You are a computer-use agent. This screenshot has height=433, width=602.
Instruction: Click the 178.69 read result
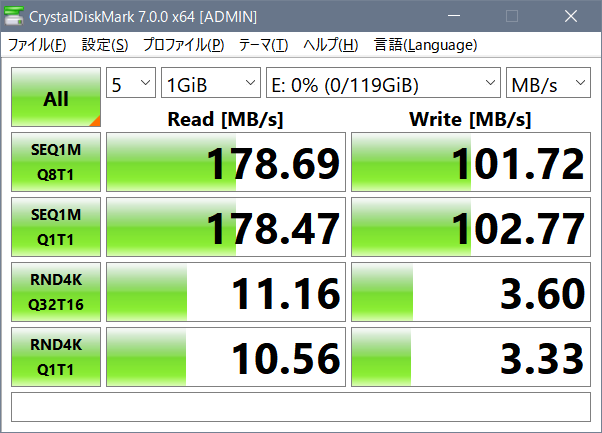pyautogui.click(x=226, y=162)
